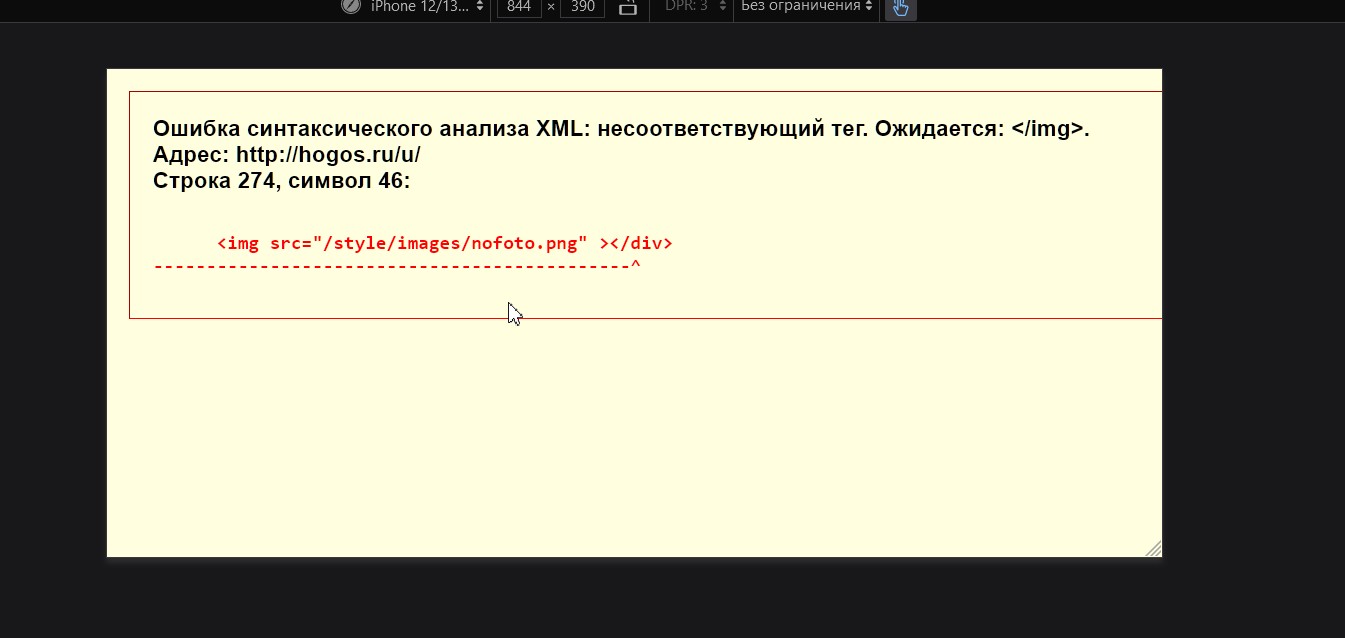Expand the «Без ограничения» throttling dropdown
Image resolution: width=1345 pixels, height=638 pixels.
[x=806, y=7]
